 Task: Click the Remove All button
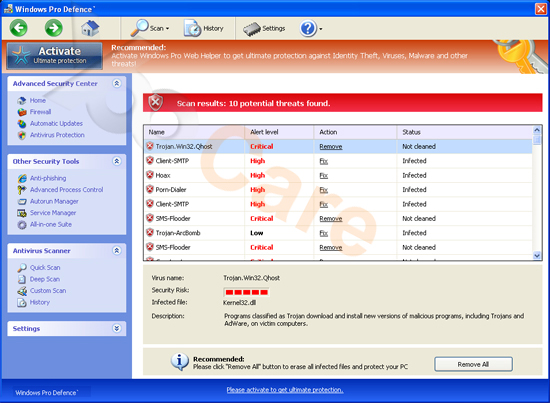(473, 364)
